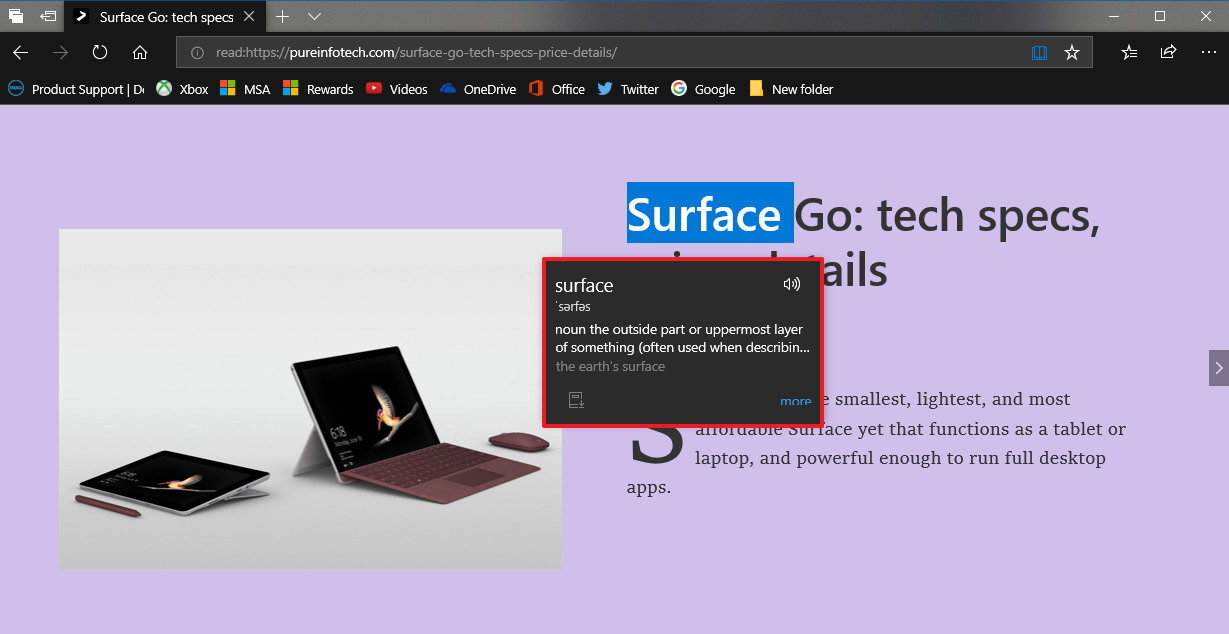Click the download dictionary icon in popup
The height and width of the screenshot is (634, 1229).
(x=576, y=400)
